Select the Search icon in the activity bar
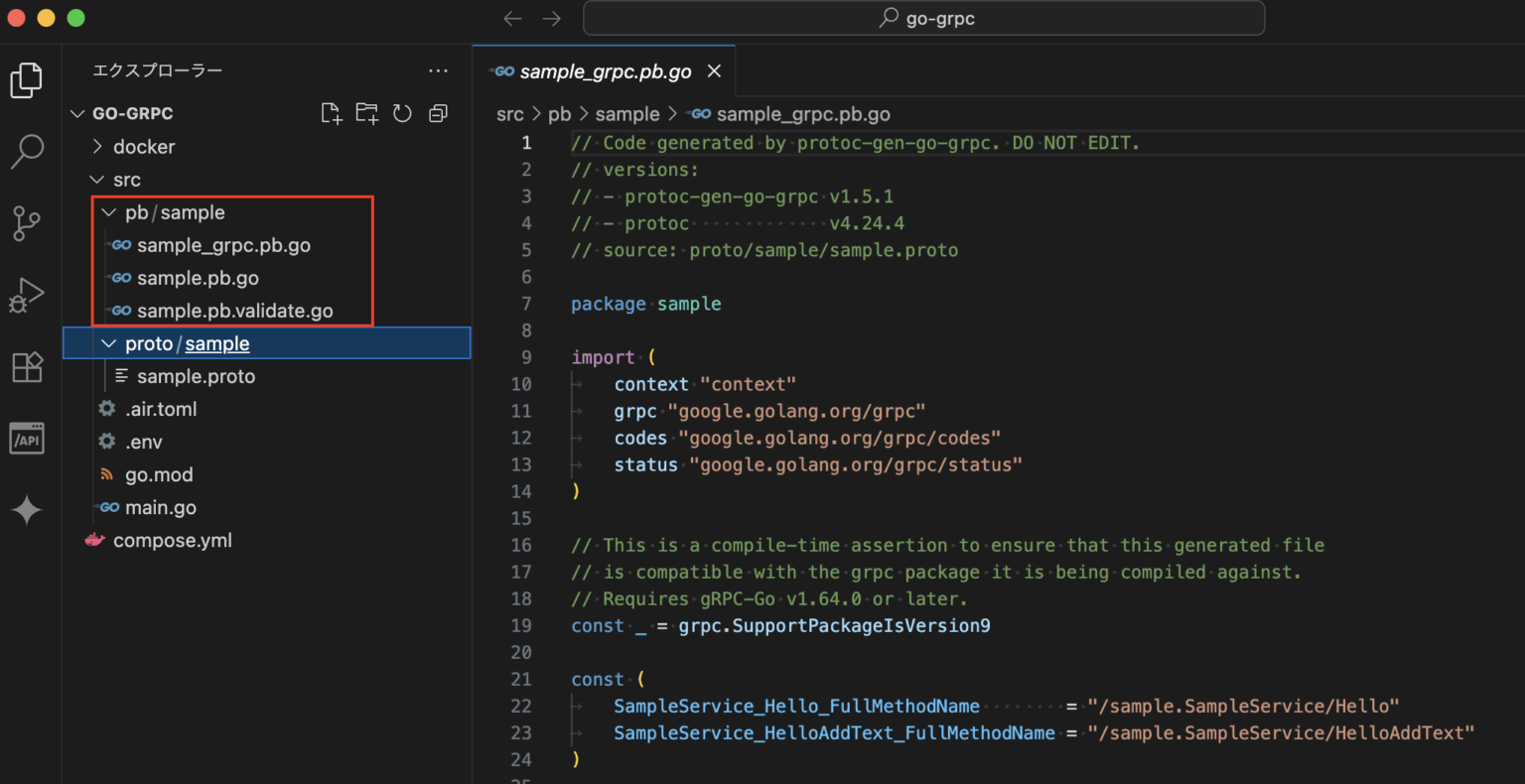This screenshot has height=784, width=1525. 27,152
